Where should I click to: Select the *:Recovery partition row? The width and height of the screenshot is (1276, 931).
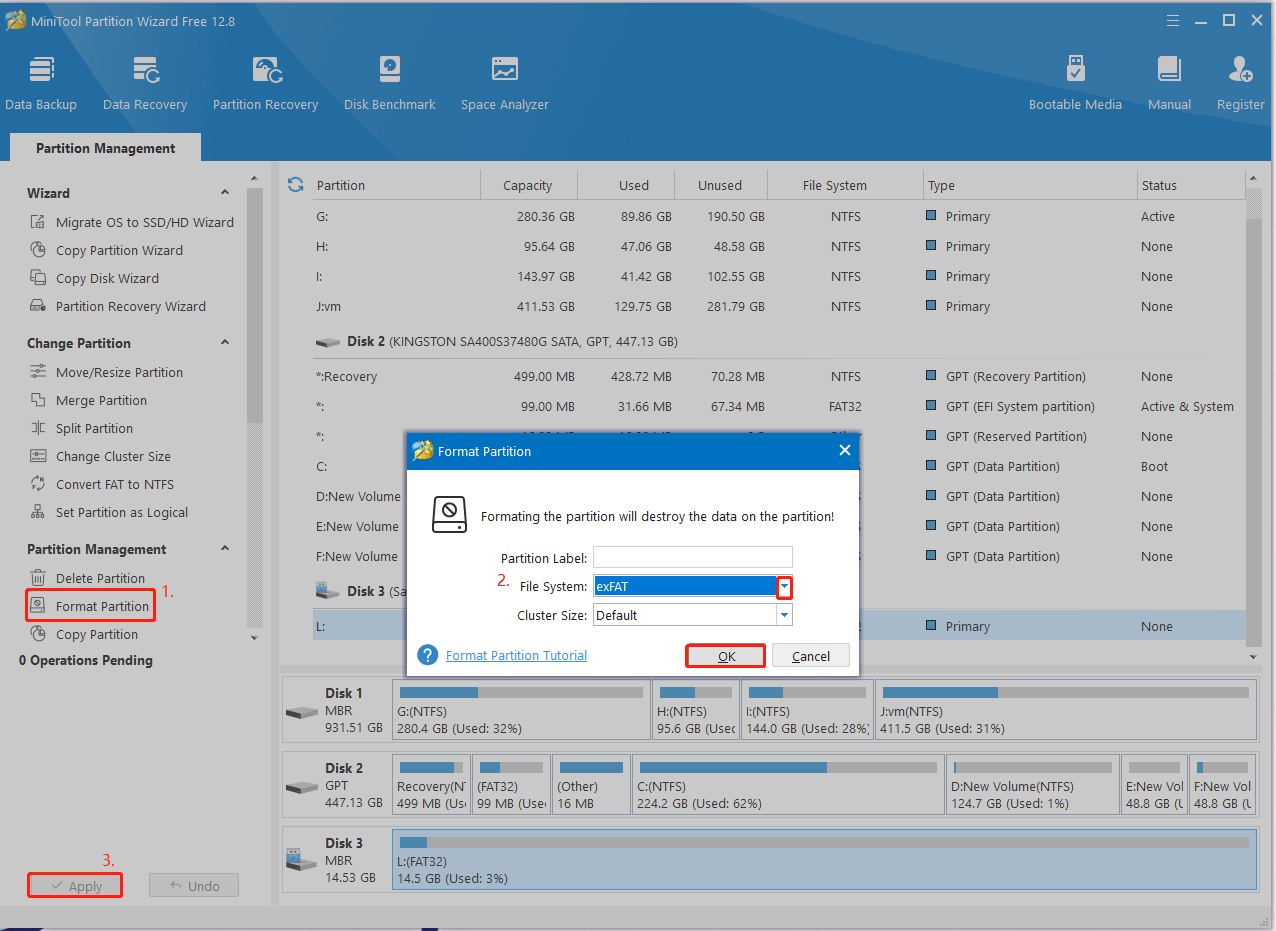tap(779, 376)
